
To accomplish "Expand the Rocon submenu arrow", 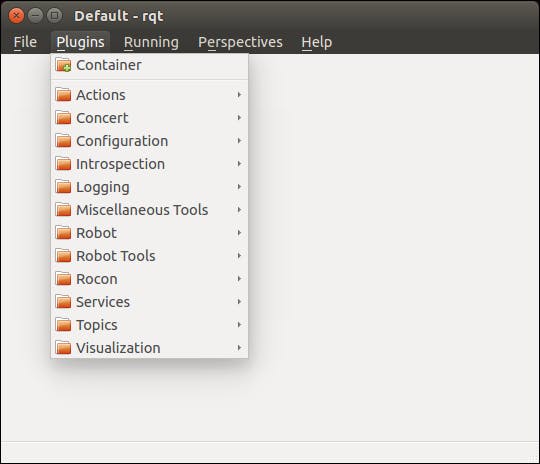I will click(239, 279).
